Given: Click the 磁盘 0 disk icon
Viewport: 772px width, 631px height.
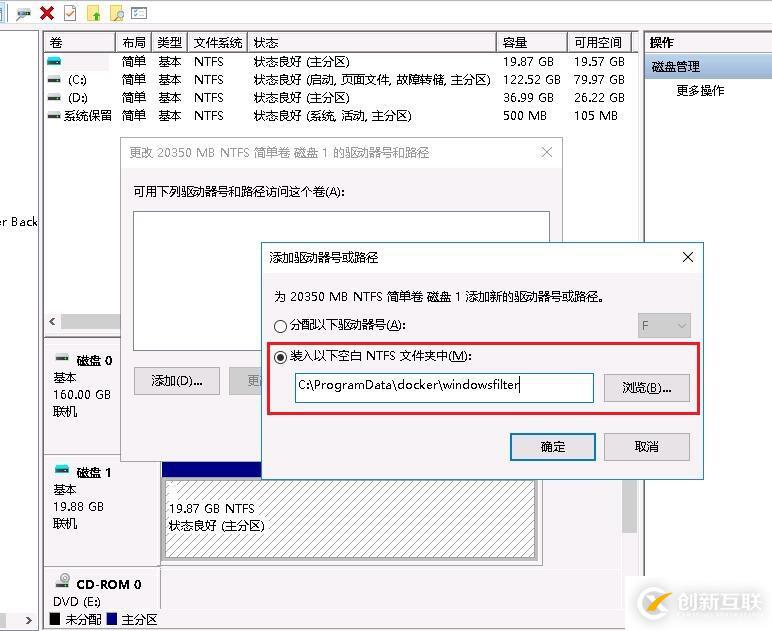Looking at the screenshot, I should (62, 358).
